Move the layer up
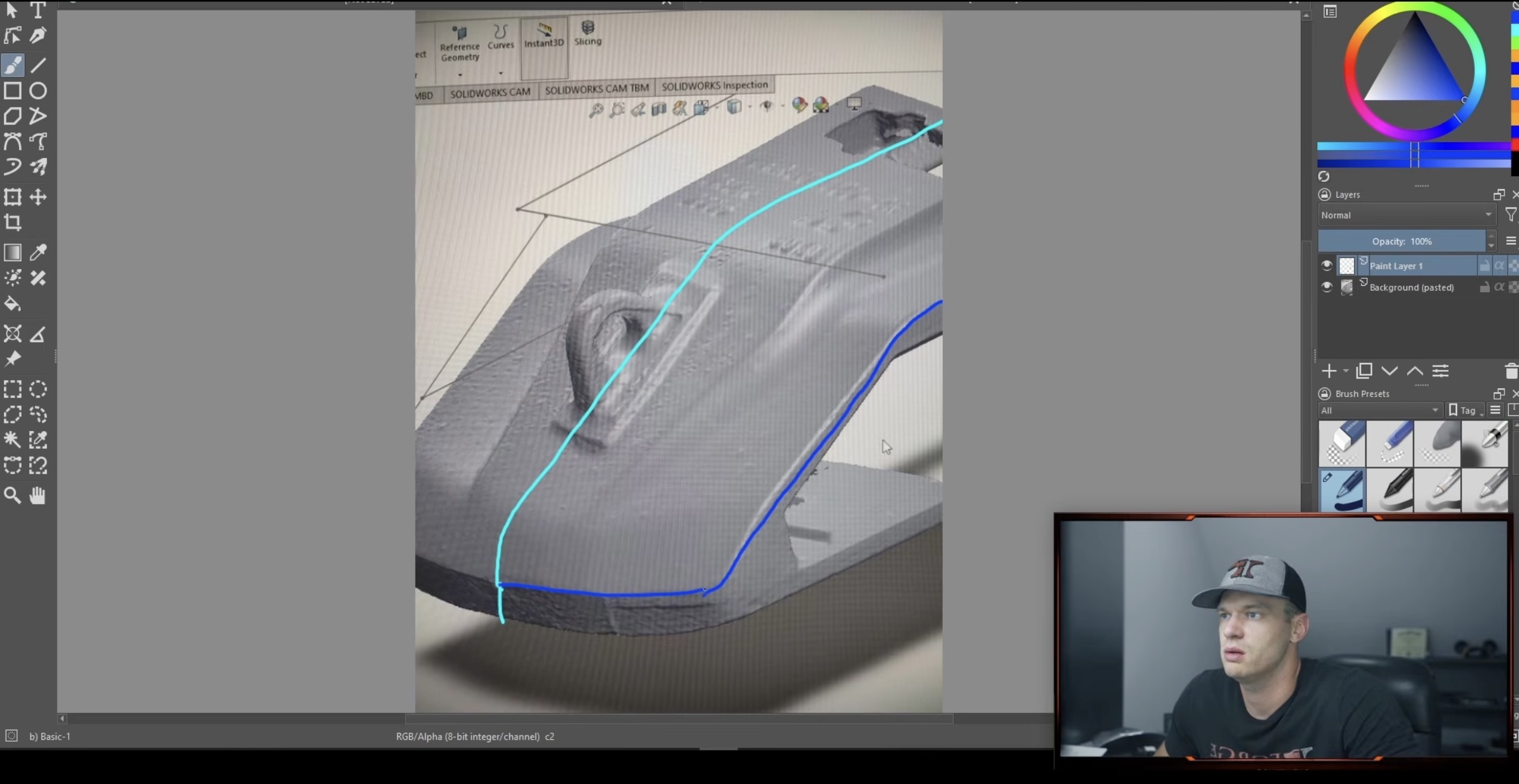The image size is (1519, 784). [x=1415, y=371]
